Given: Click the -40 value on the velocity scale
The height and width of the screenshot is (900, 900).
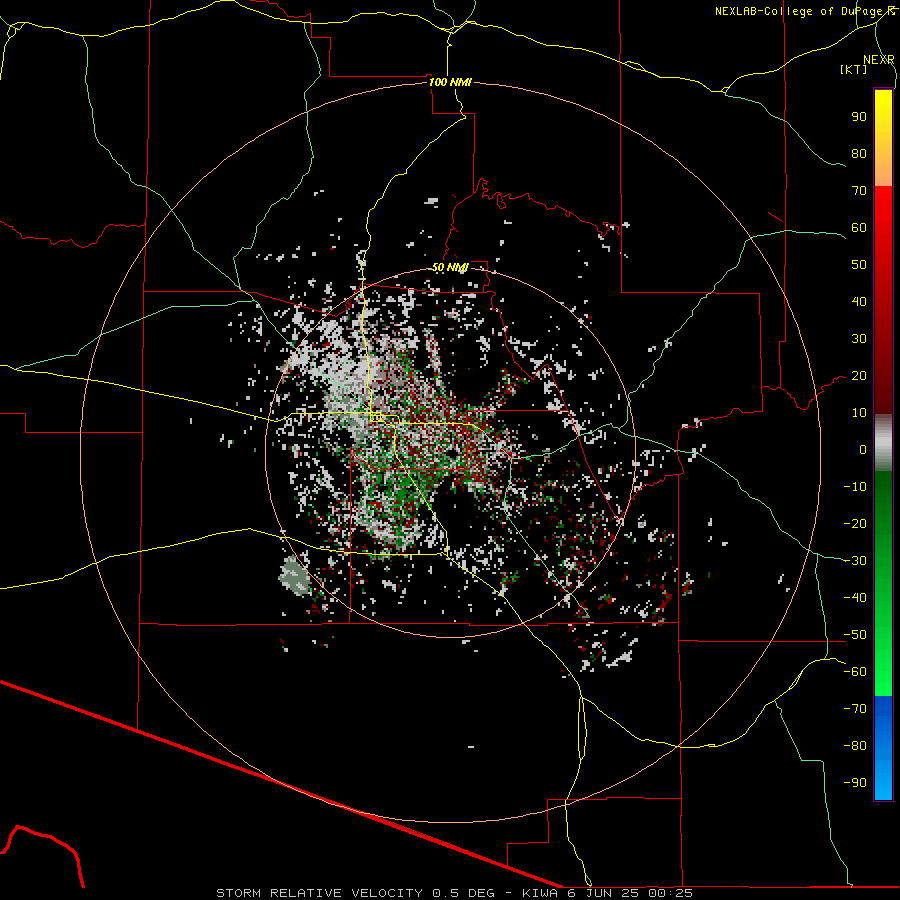Looking at the screenshot, I should 855,598.
